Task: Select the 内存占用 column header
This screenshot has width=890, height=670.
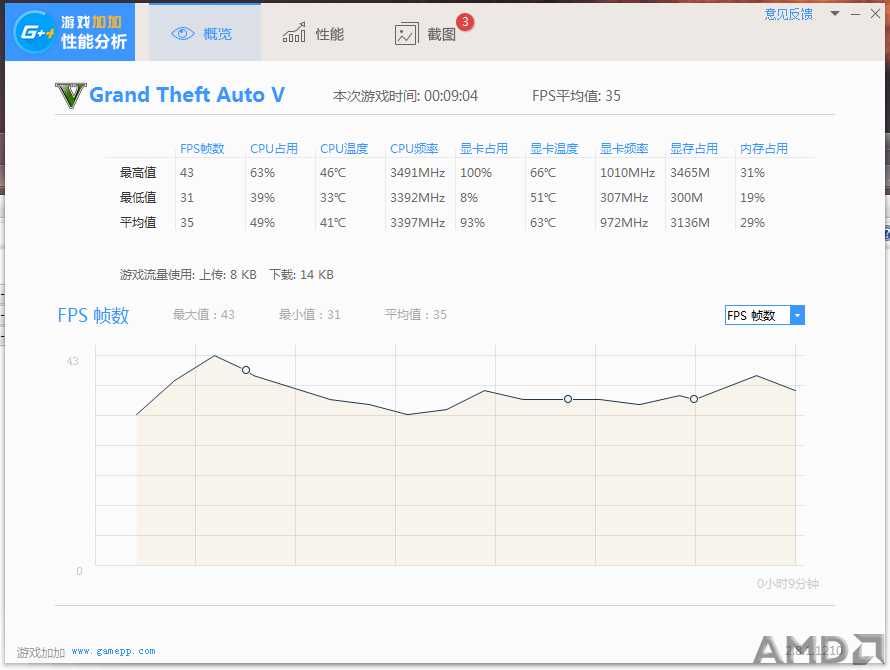Action: (x=764, y=149)
